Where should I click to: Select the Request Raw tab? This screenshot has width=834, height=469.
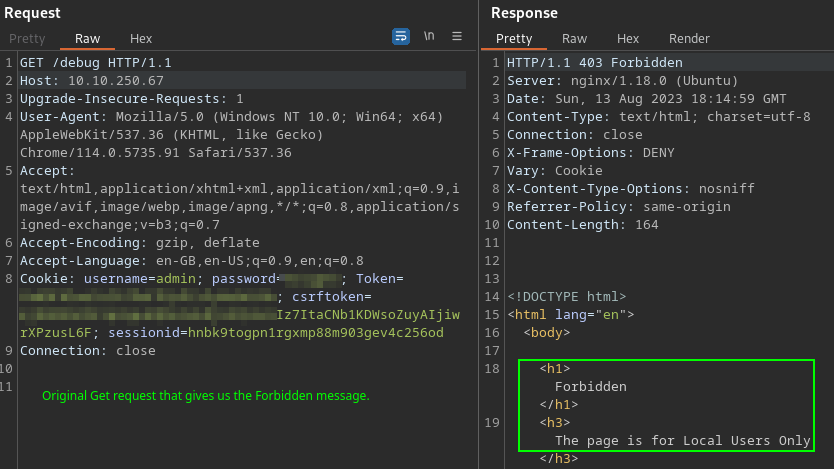(x=87, y=39)
